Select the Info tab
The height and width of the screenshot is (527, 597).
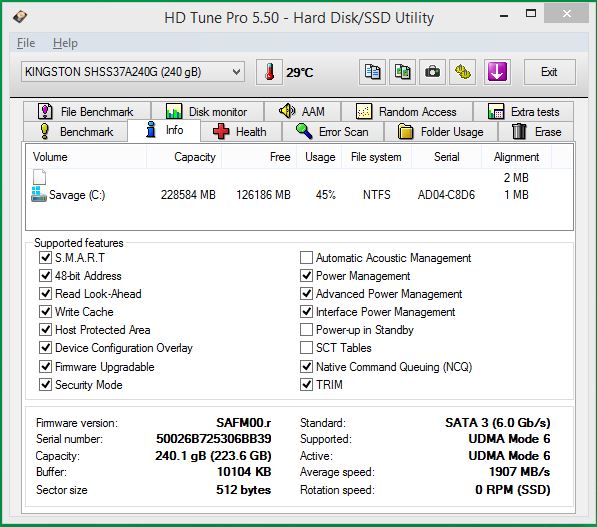point(164,130)
